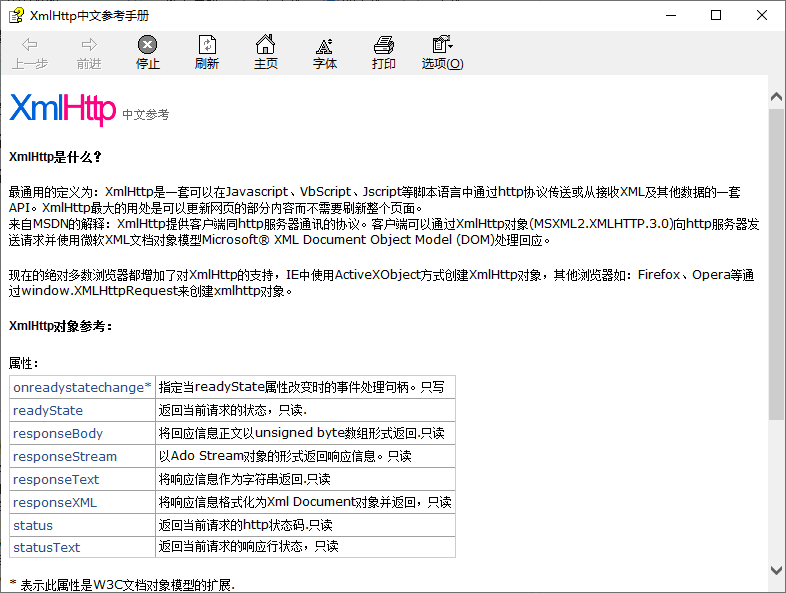The image size is (786, 593).
Task: Click the XmlHttp logo heading
Action: pos(63,109)
